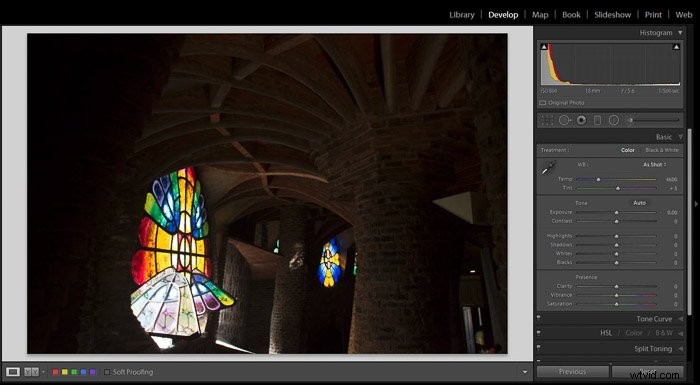Select the B&W tab in HSL panel header
Image resolution: width=700 pixels, height=385 pixels.
[664, 333]
